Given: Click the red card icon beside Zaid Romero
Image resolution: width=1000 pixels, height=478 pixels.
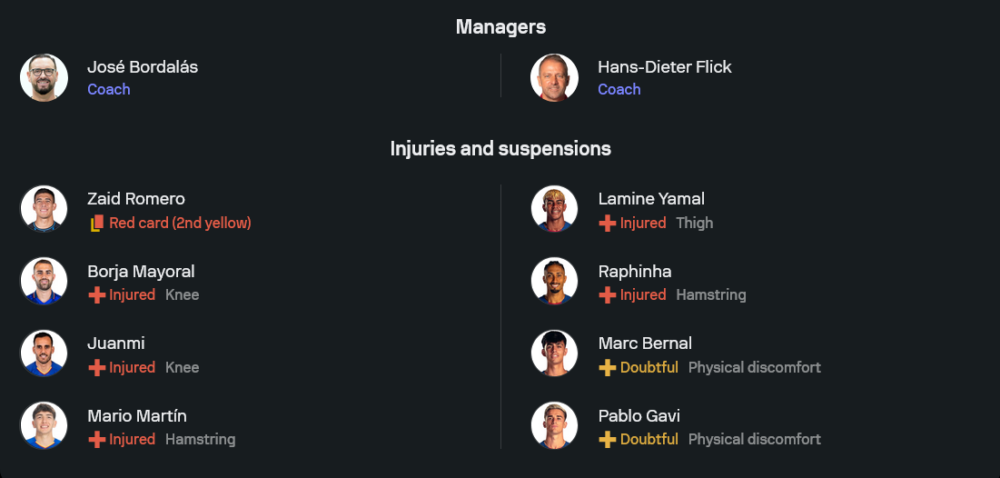Looking at the screenshot, I should coord(97,223).
